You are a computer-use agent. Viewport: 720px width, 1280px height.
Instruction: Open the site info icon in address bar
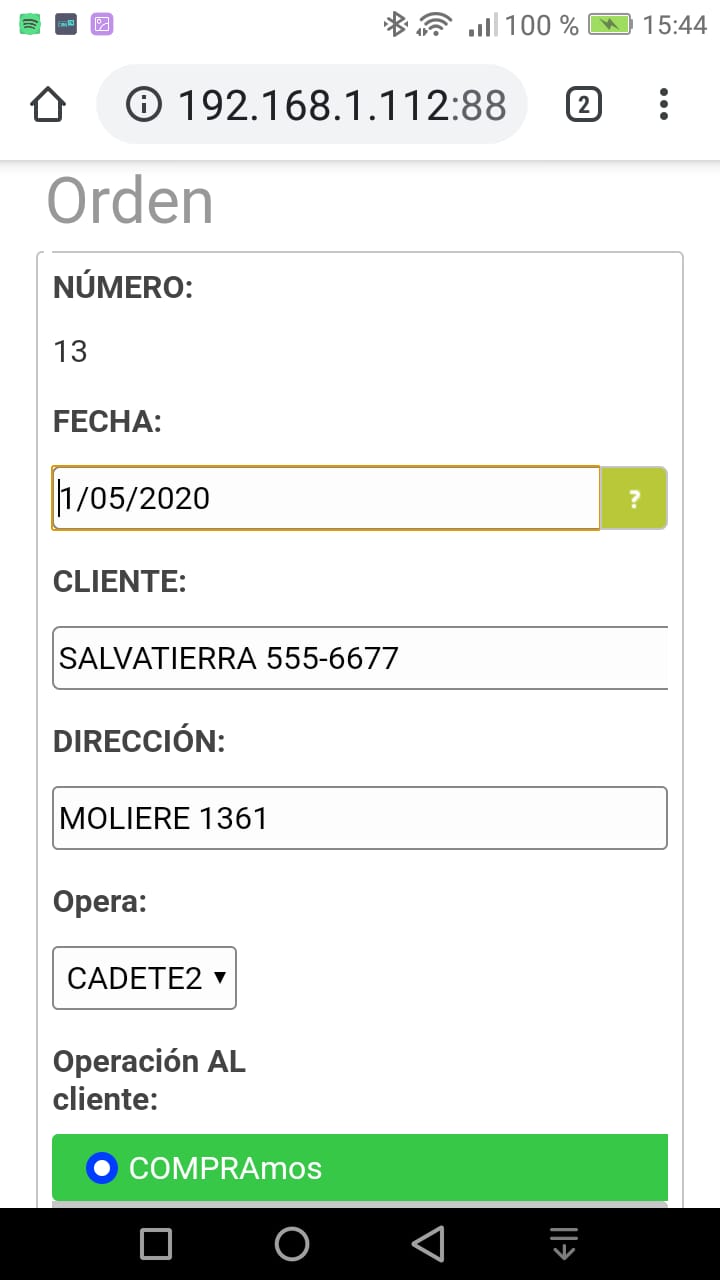146,104
